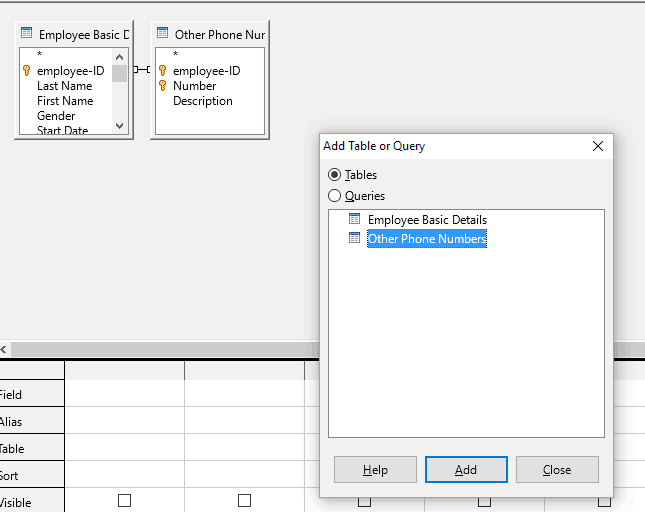This screenshot has width=645, height=512.
Task: Click left arrow of horizontal scrollbar
Action: pyautogui.click(x=4, y=350)
